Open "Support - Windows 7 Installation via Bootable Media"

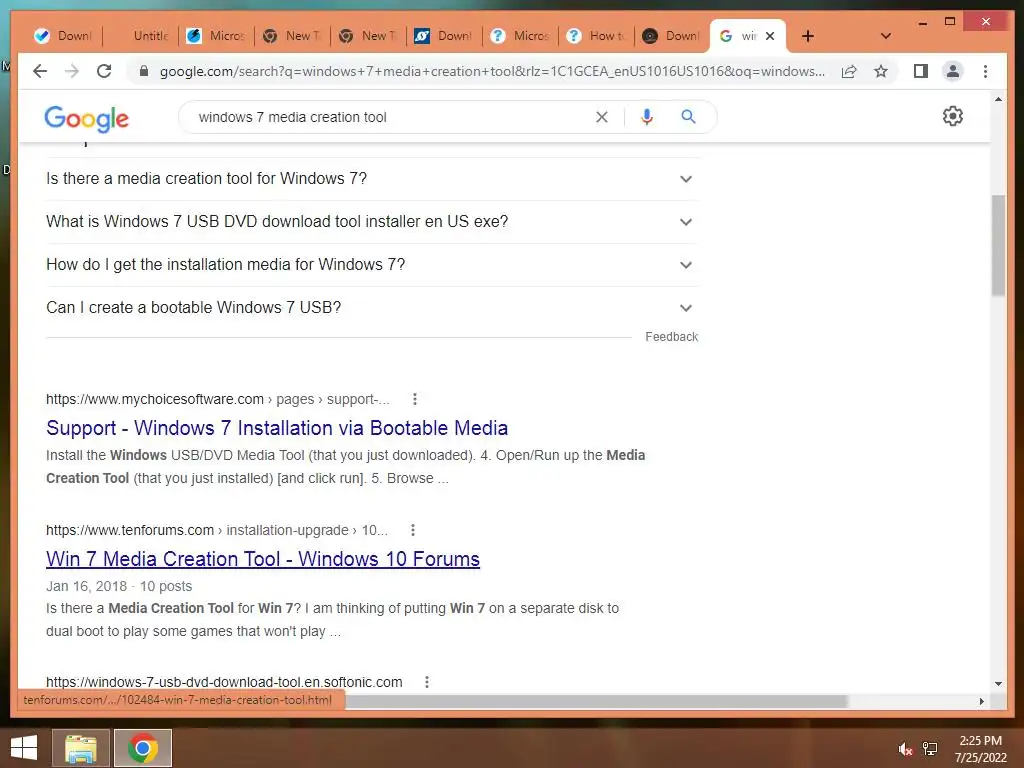click(277, 428)
